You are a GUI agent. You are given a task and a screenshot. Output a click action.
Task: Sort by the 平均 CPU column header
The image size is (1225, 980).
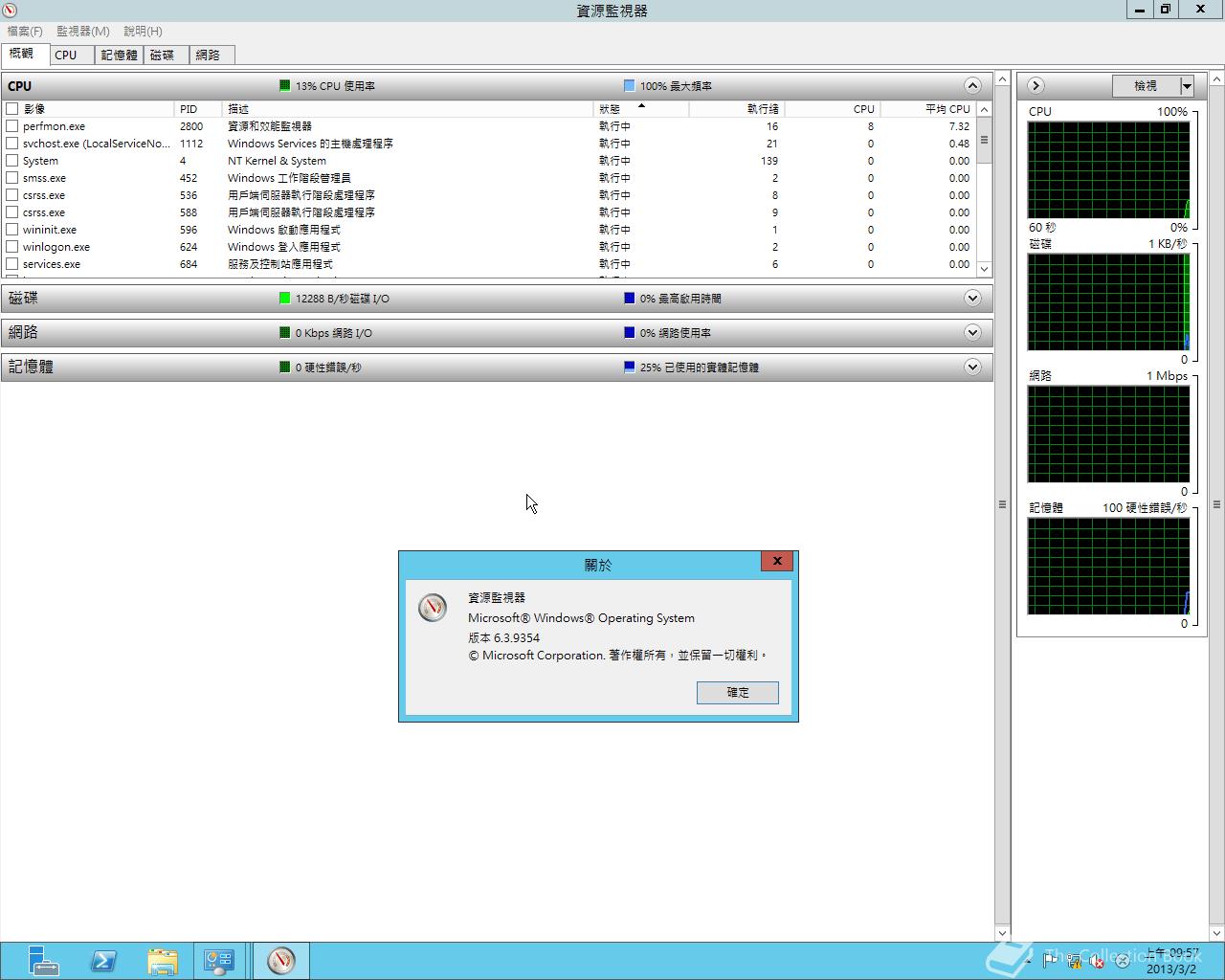click(x=927, y=109)
